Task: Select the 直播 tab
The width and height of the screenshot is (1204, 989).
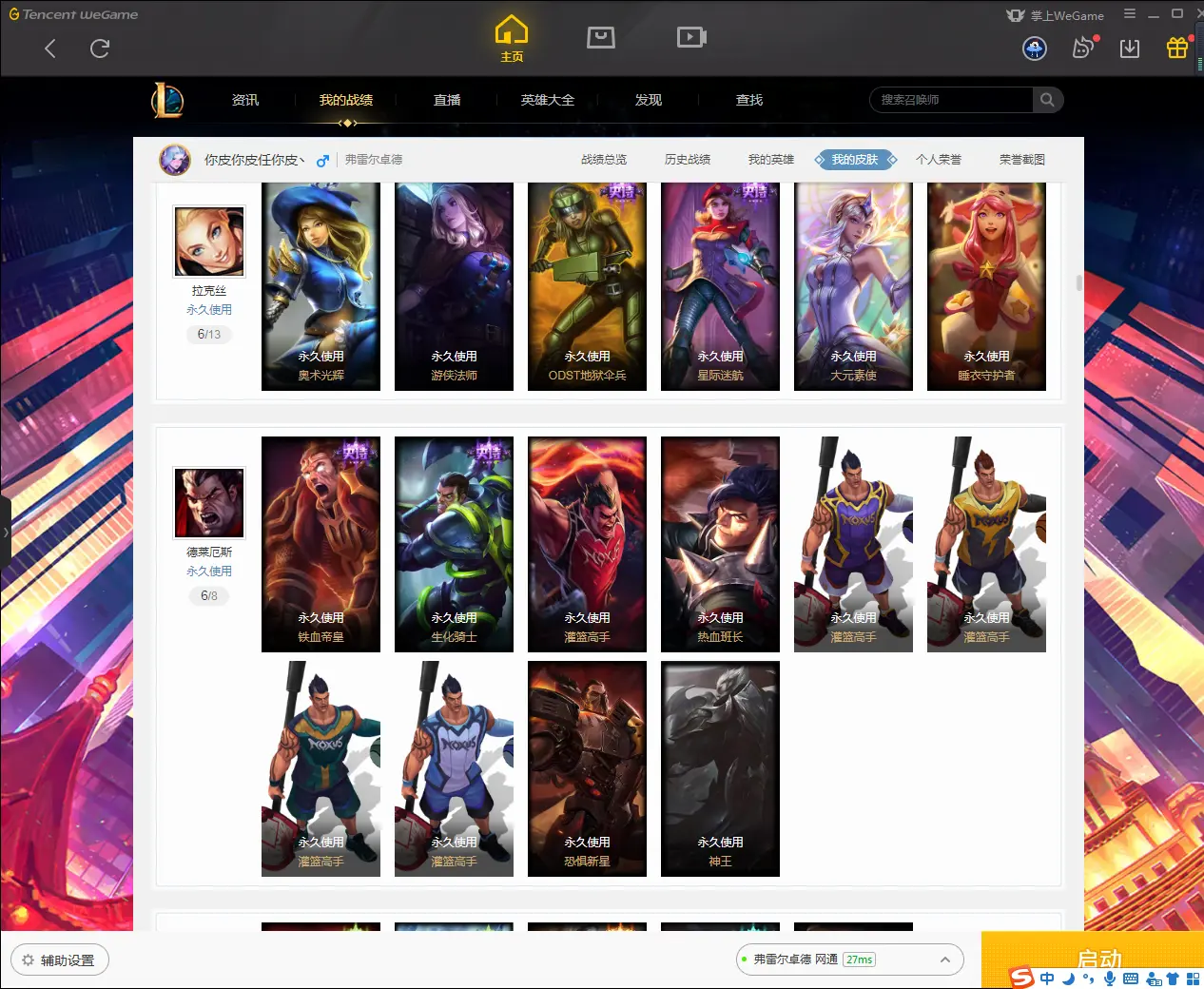Action: coord(447,100)
